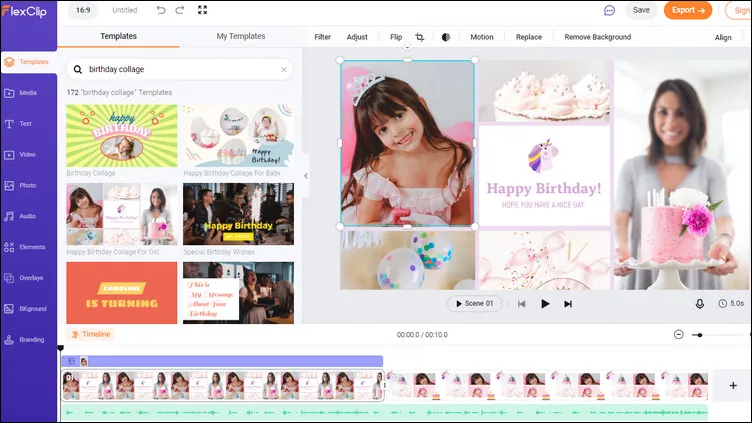Click the green audio waveform track
The width and height of the screenshot is (752, 423).
[x=385, y=412]
